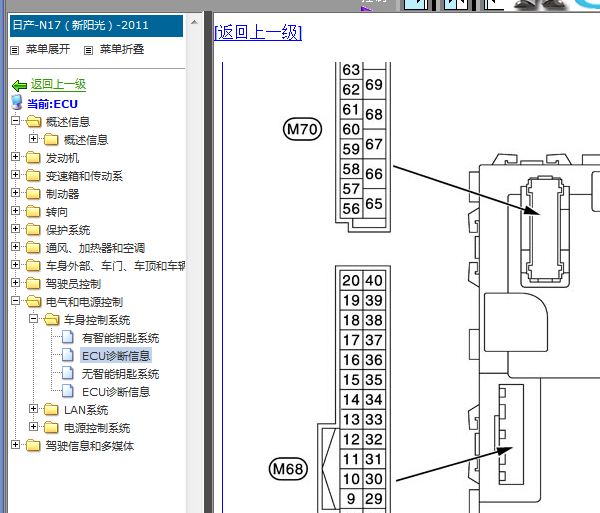Select the 发动机 tree label
This screenshot has height=513, width=600.
pos(62,158)
